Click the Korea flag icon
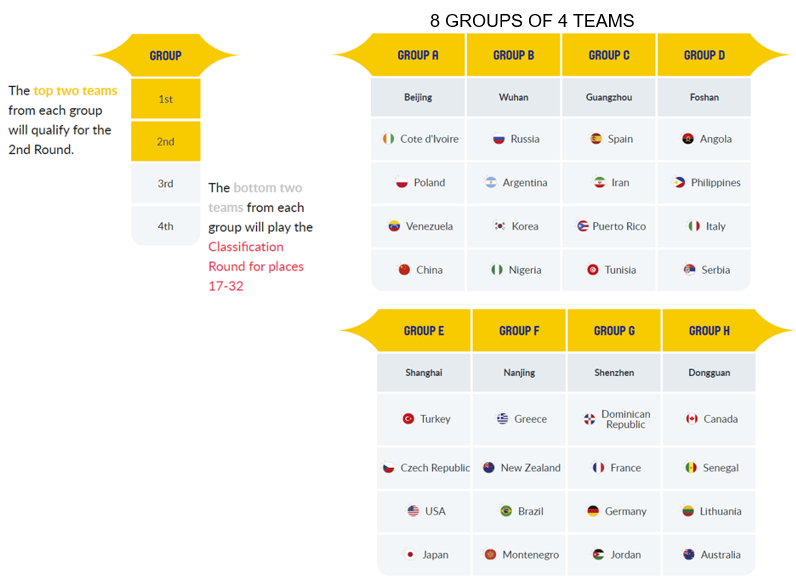Image resolution: width=796 pixels, height=583 pixels. point(500,226)
